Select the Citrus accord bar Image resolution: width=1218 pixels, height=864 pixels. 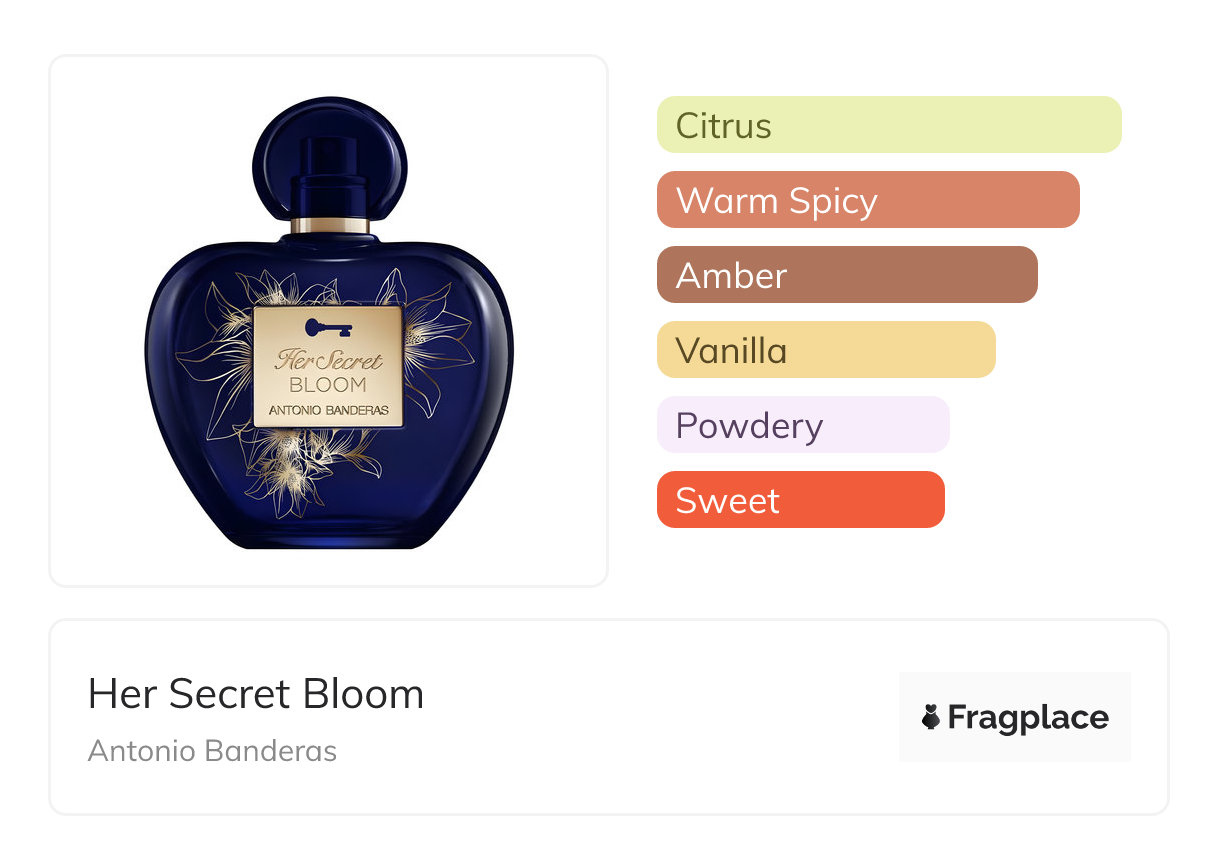[x=889, y=125]
